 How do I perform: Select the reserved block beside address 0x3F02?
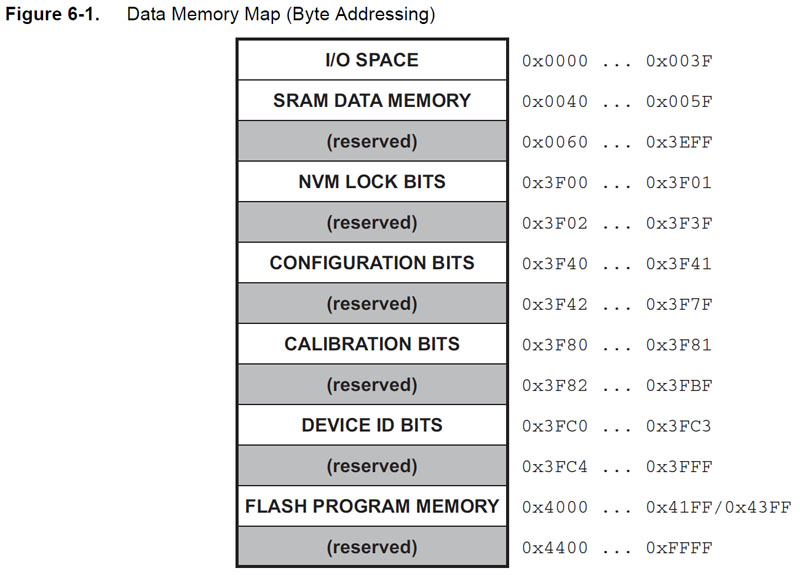click(x=372, y=223)
